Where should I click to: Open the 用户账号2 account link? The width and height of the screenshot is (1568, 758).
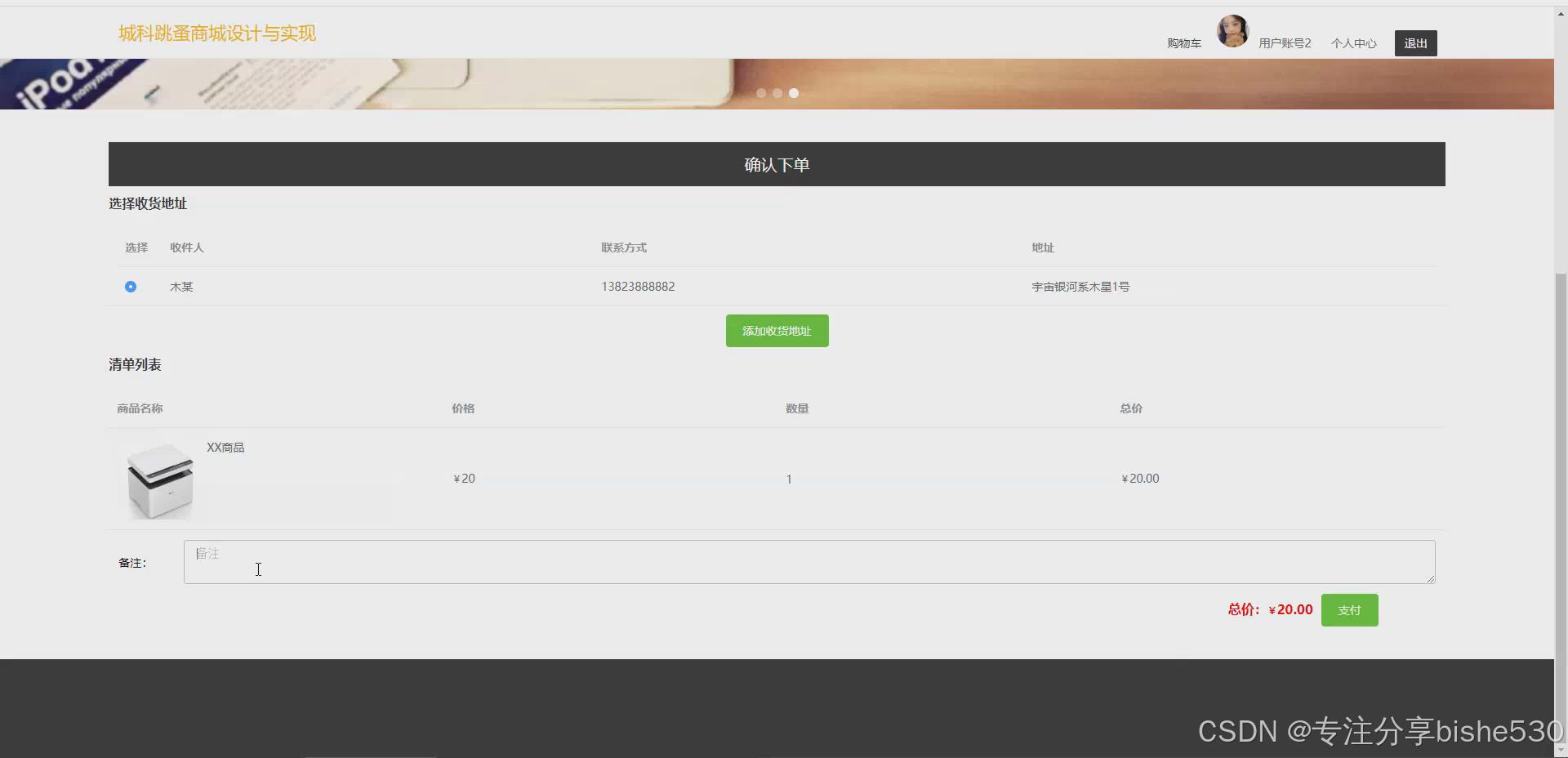pos(1285,43)
